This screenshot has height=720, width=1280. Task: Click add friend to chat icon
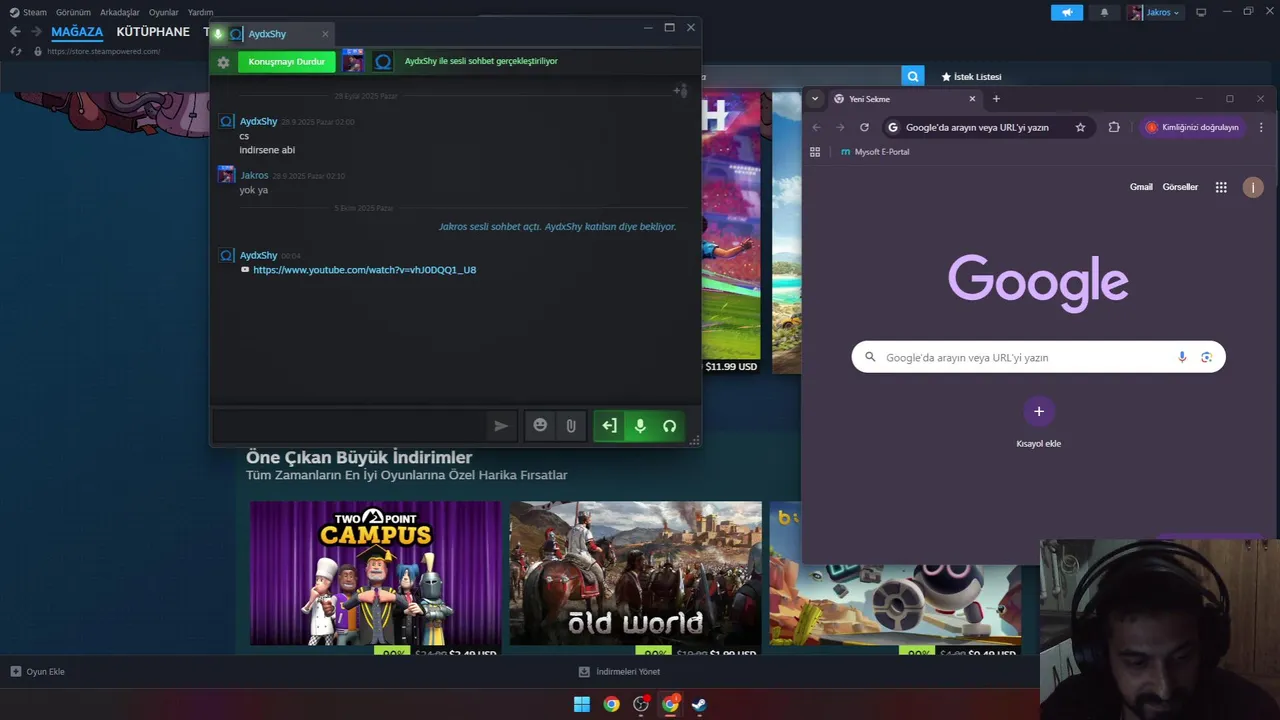pos(680,91)
